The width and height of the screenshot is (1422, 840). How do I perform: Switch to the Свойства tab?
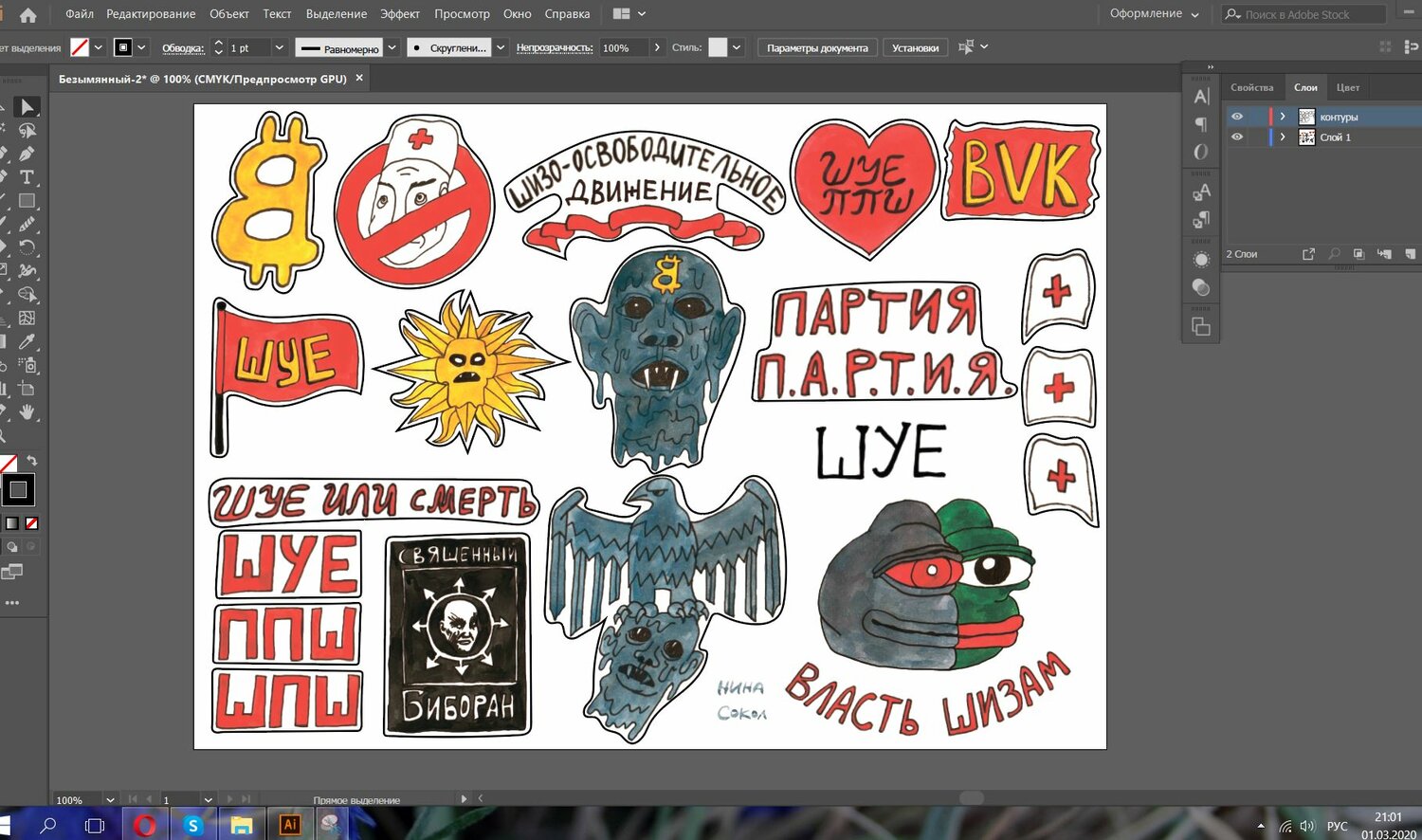1252,87
